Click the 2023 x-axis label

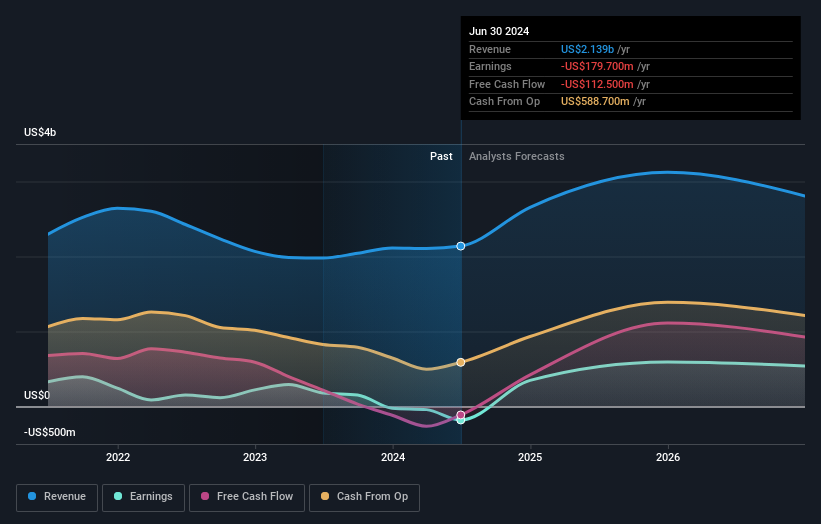255,457
